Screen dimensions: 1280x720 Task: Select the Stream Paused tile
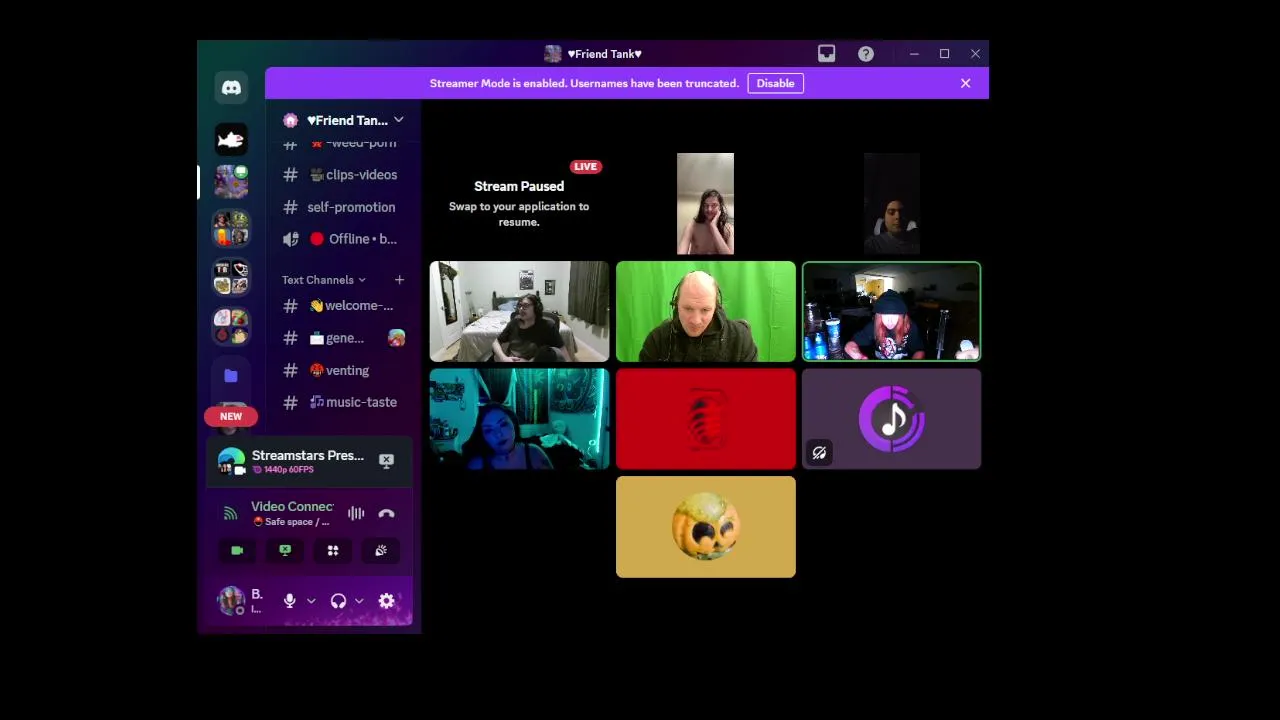tap(519, 204)
